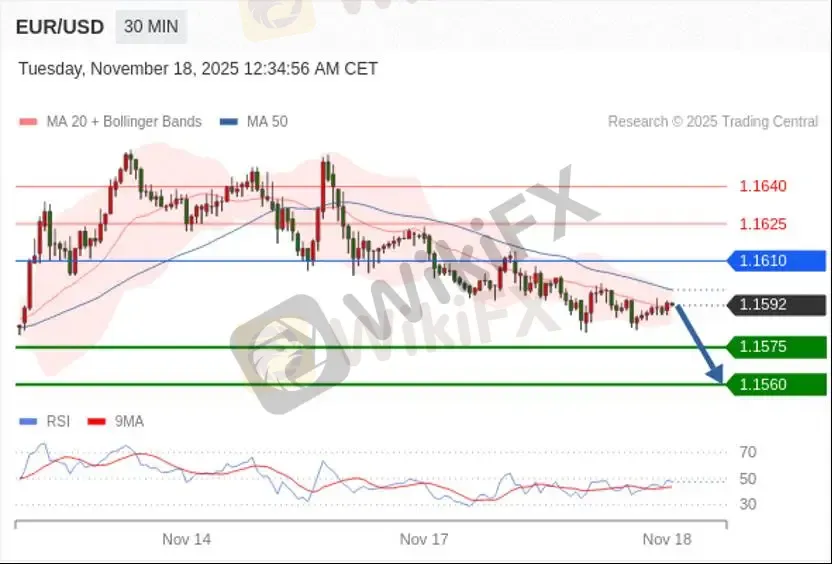This screenshot has height=564, width=832.
Task: Click the RSI 50 level label
Action: pos(748,479)
